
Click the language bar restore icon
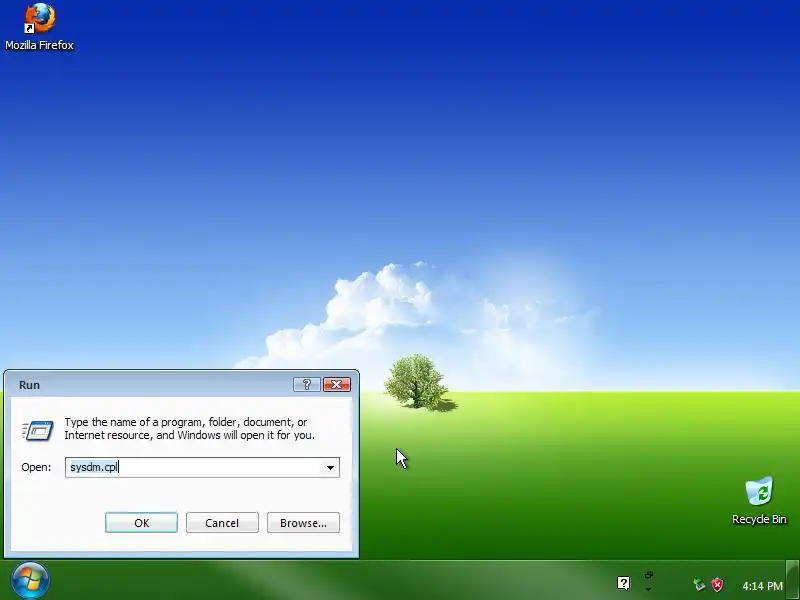[x=648, y=575]
